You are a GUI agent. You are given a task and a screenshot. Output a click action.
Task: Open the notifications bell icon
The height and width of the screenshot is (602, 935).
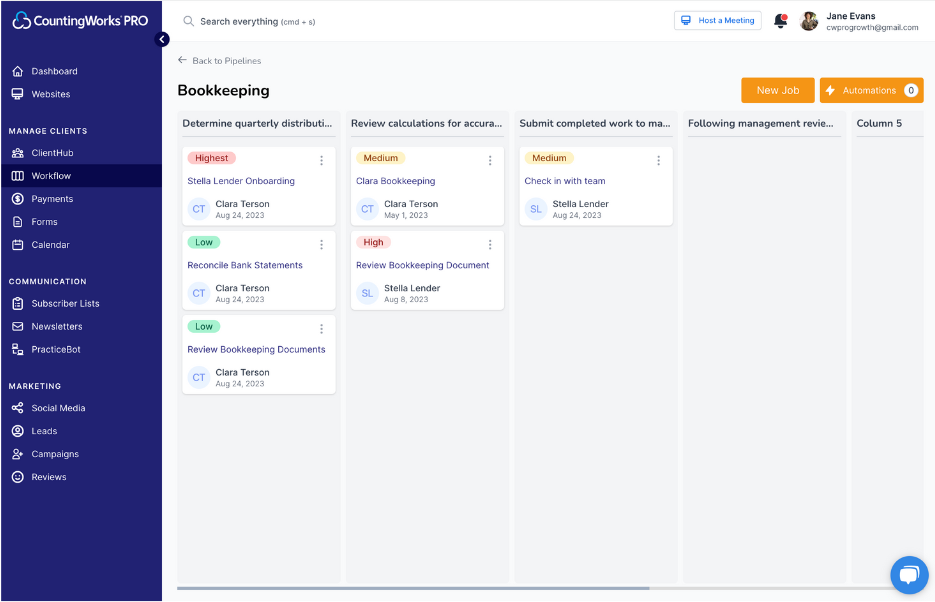(780, 21)
